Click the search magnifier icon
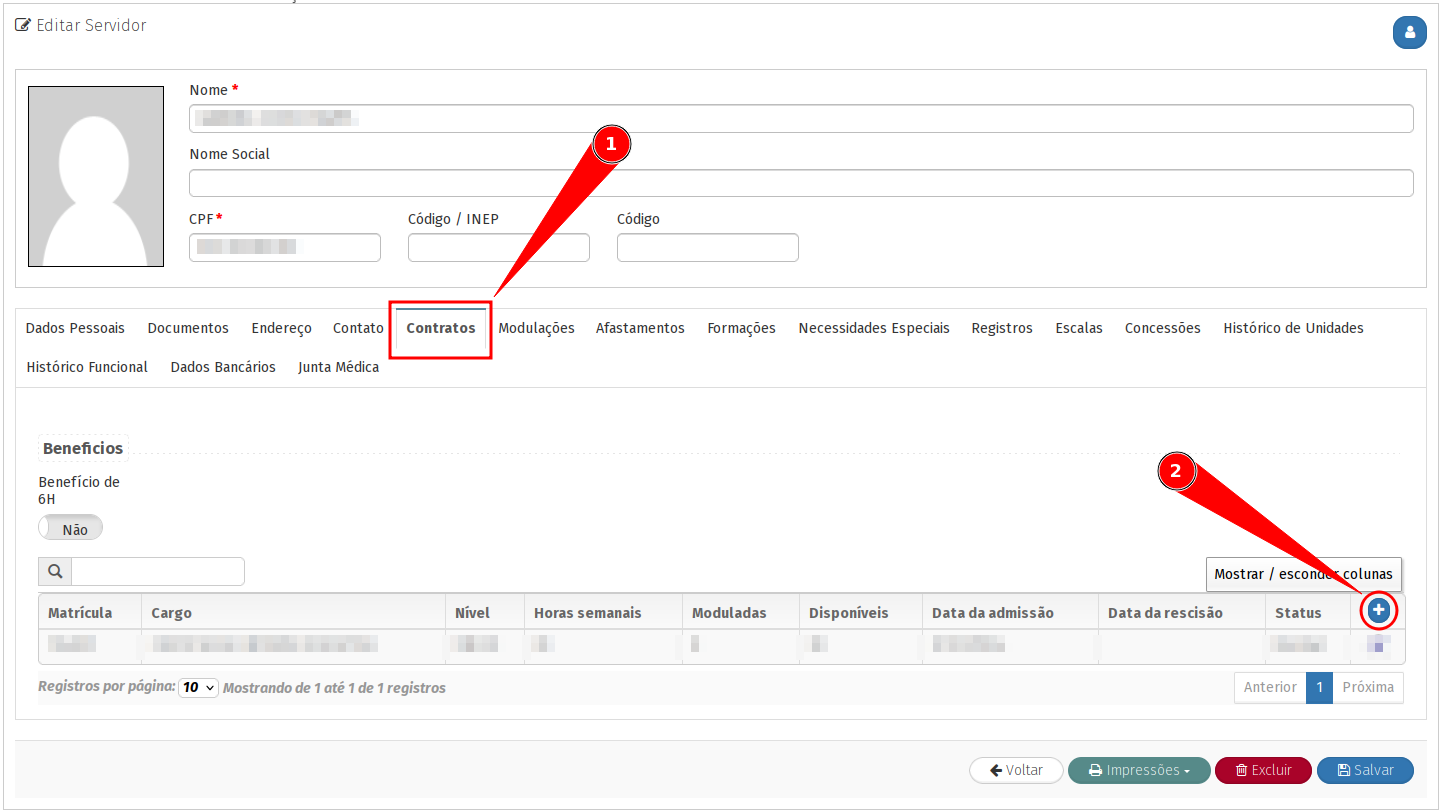 [x=55, y=571]
